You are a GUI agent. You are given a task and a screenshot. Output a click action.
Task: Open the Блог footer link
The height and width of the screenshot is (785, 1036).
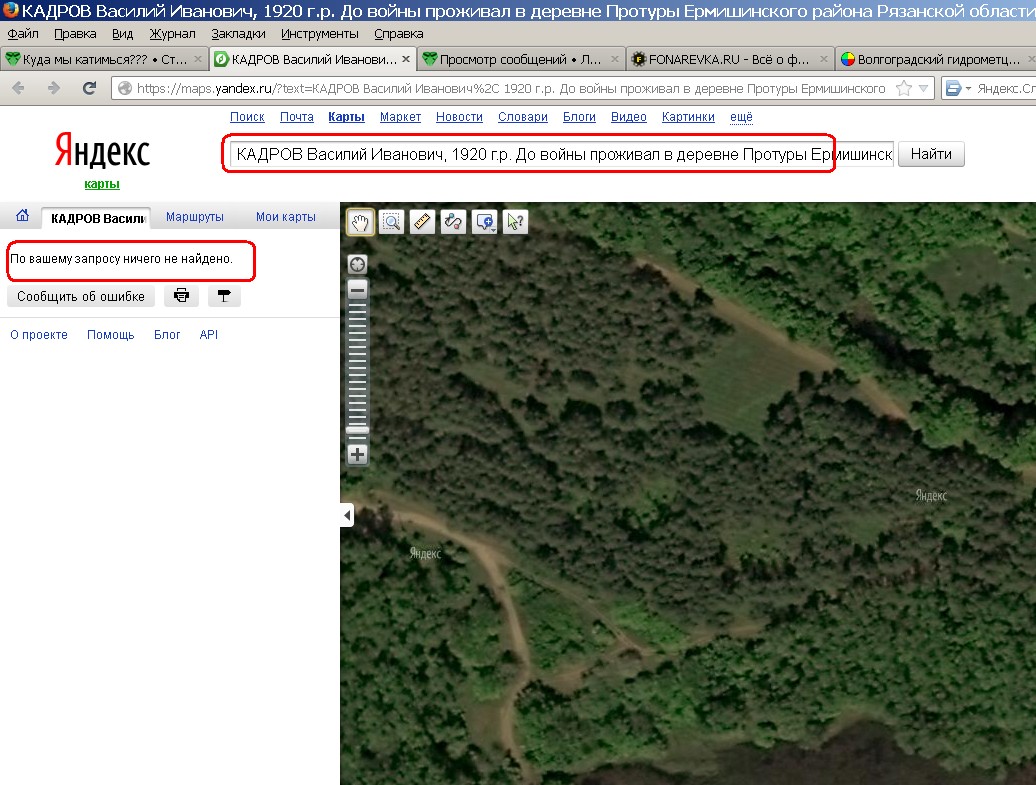167,334
